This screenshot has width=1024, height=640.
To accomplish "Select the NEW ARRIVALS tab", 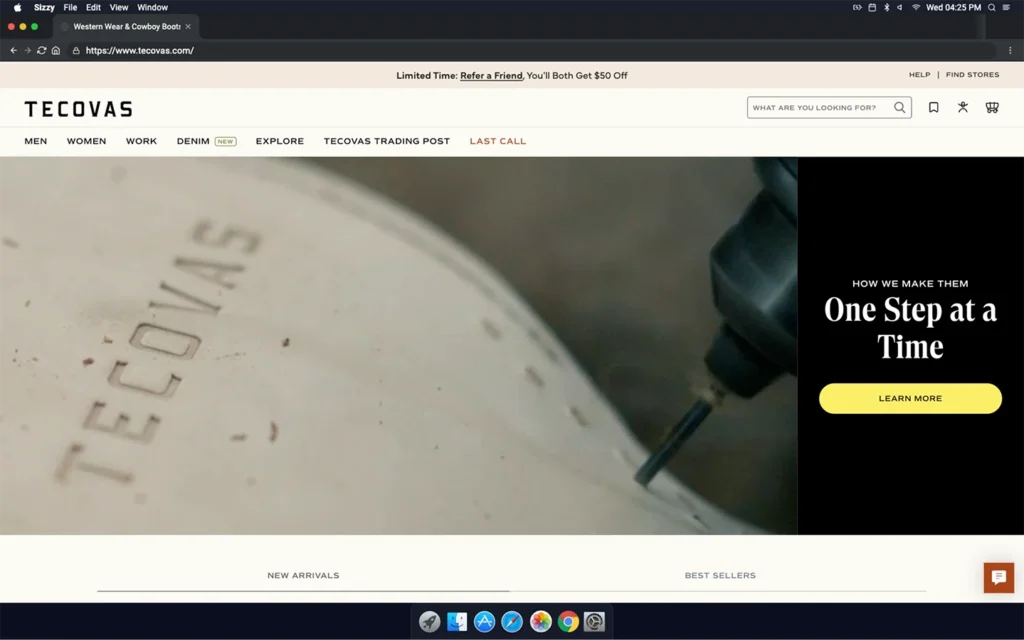I will [x=303, y=576].
